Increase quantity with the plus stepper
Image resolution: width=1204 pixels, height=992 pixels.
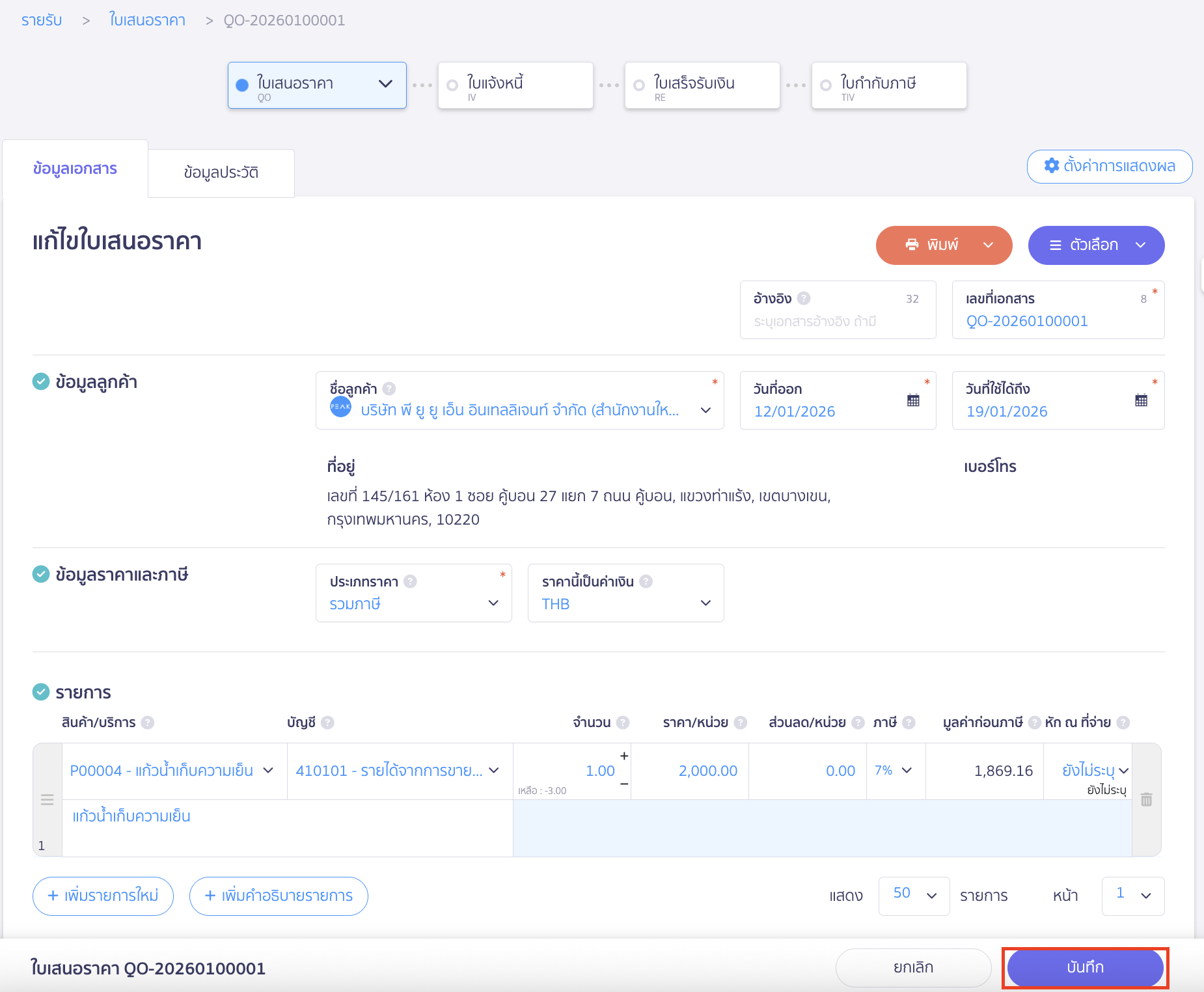(x=624, y=756)
